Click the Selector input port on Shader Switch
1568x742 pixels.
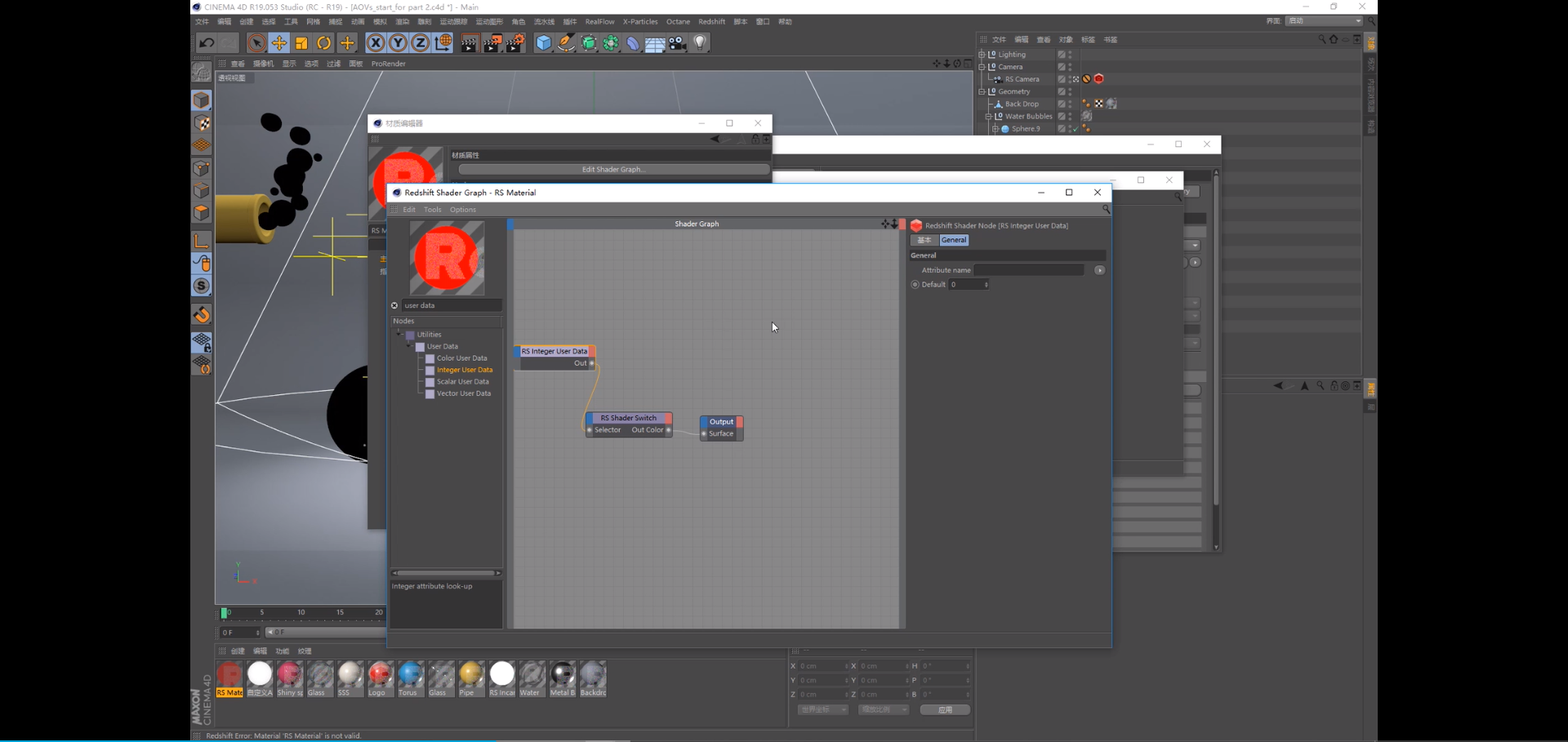(x=590, y=430)
